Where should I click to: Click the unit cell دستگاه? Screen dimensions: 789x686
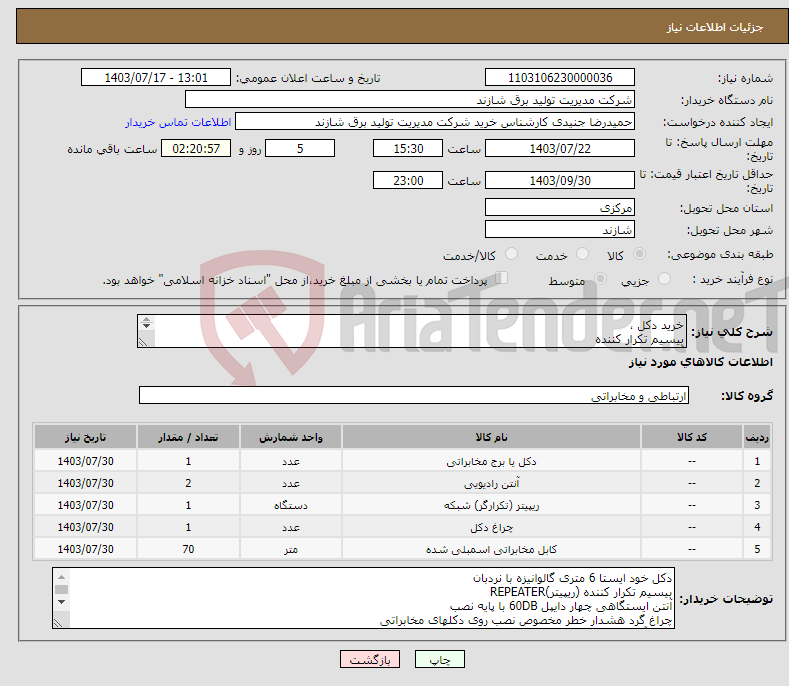pos(291,505)
